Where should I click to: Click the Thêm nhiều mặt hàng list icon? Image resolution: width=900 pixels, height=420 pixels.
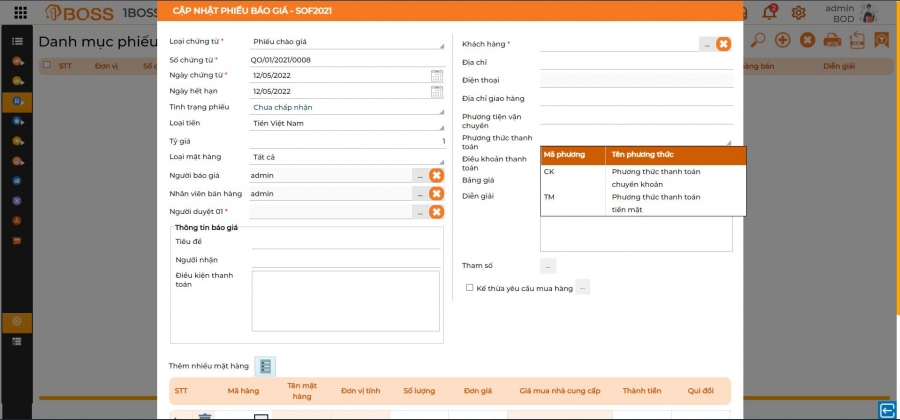click(265, 367)
